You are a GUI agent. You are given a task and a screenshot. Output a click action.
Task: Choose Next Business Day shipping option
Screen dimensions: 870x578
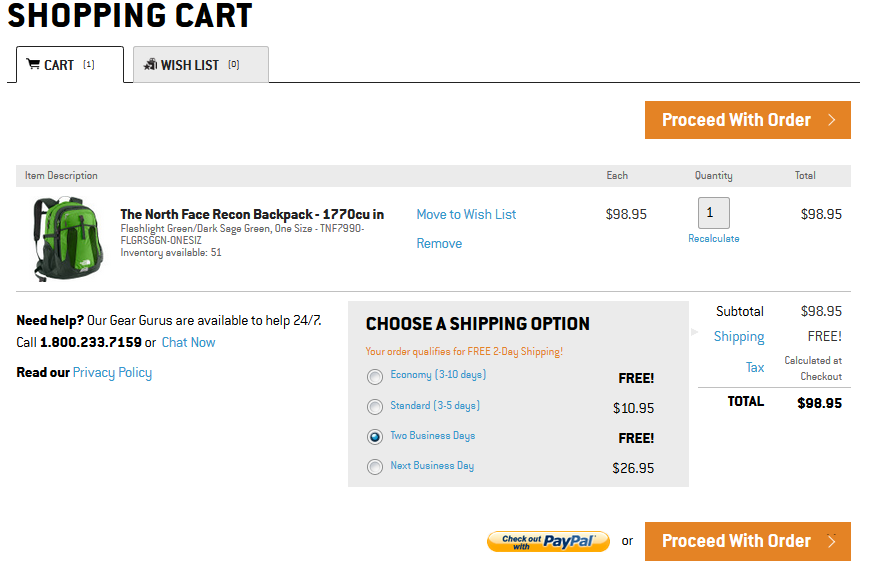point(375,467)
